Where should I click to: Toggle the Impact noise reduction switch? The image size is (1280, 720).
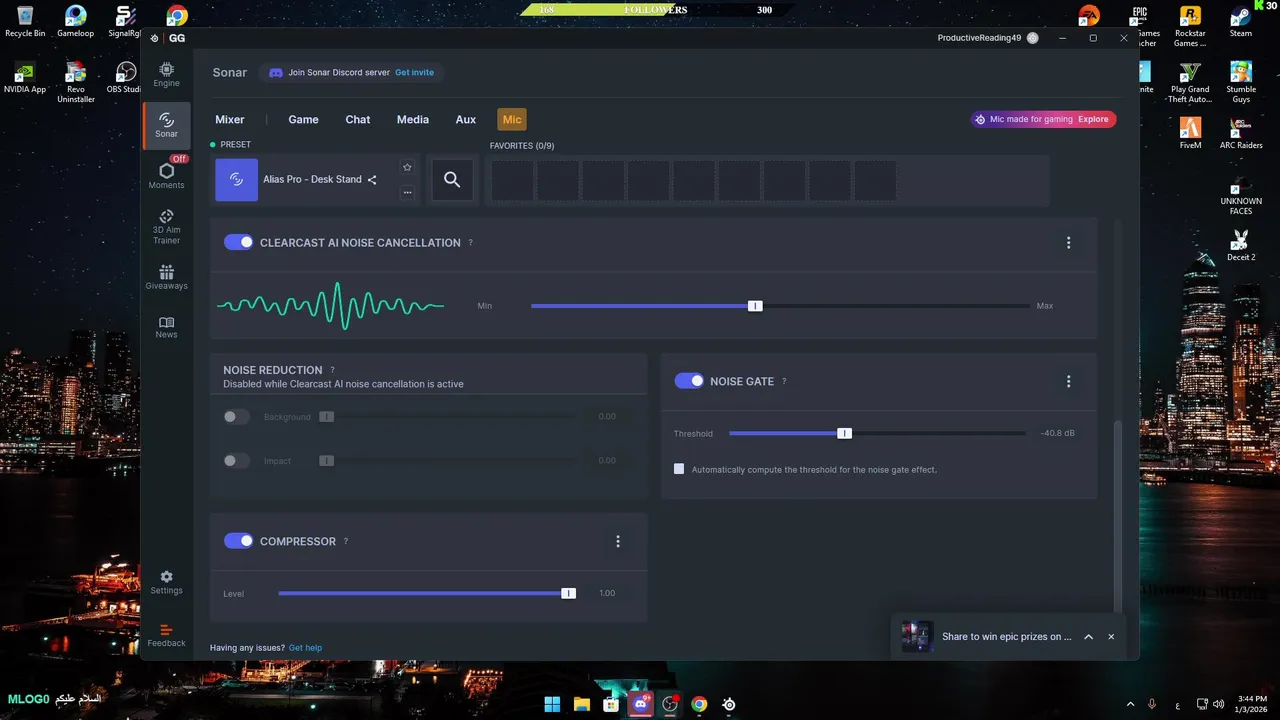pos(236,461)
